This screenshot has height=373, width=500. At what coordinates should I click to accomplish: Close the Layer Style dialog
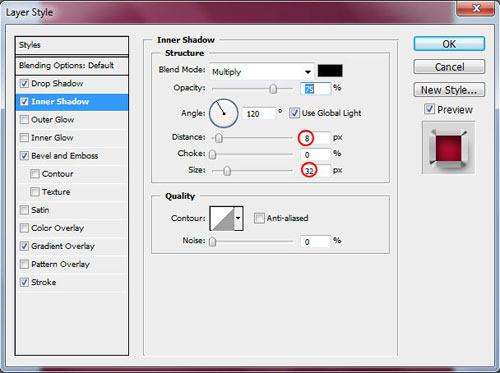[x=476, y=8]
